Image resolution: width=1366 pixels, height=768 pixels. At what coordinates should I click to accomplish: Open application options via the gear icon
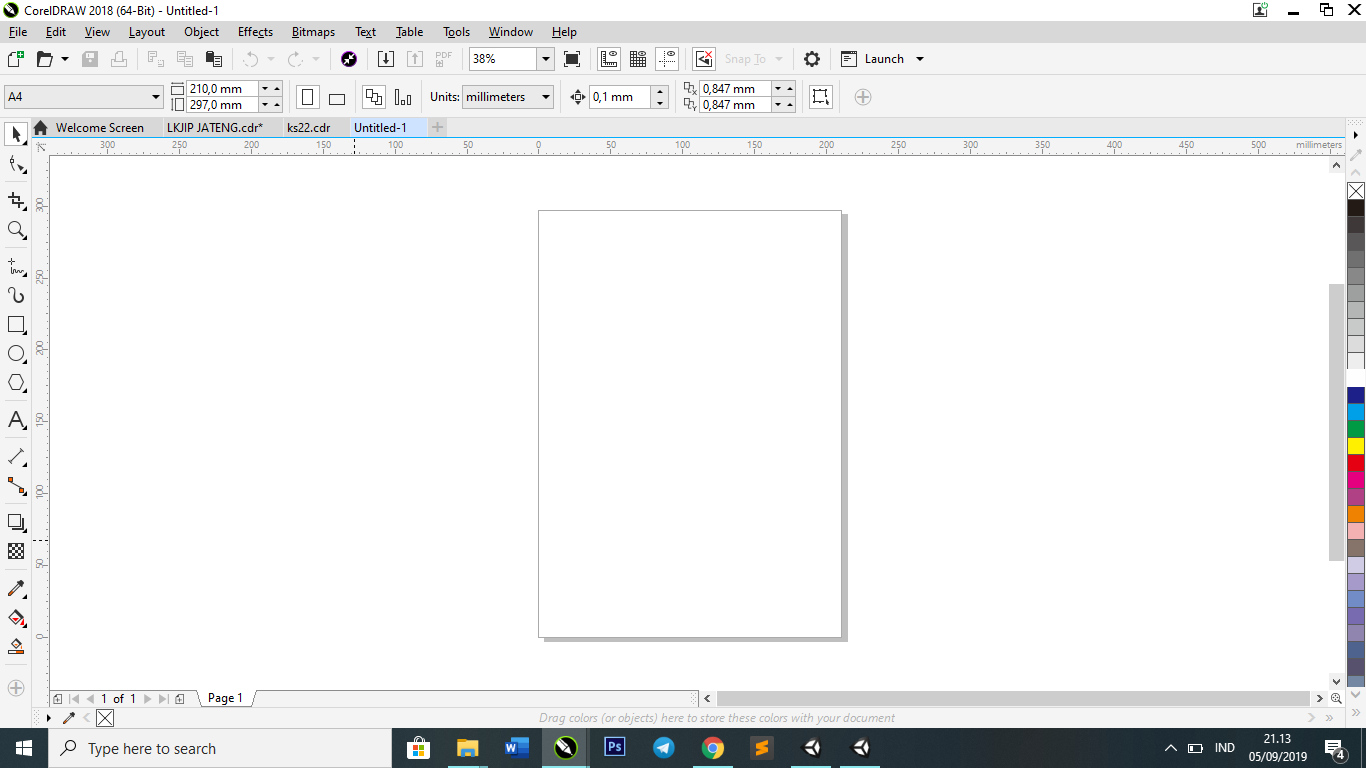pyautogui.click(x=811, y=58)
